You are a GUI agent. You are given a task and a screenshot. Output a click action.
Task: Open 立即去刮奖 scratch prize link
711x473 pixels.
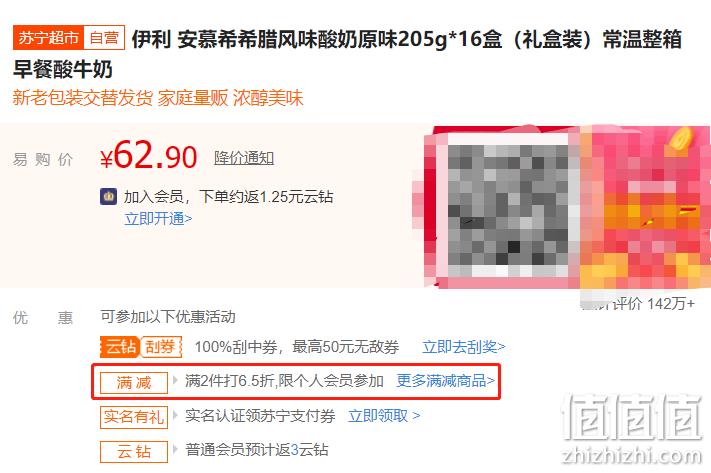[x=463, y=347]
